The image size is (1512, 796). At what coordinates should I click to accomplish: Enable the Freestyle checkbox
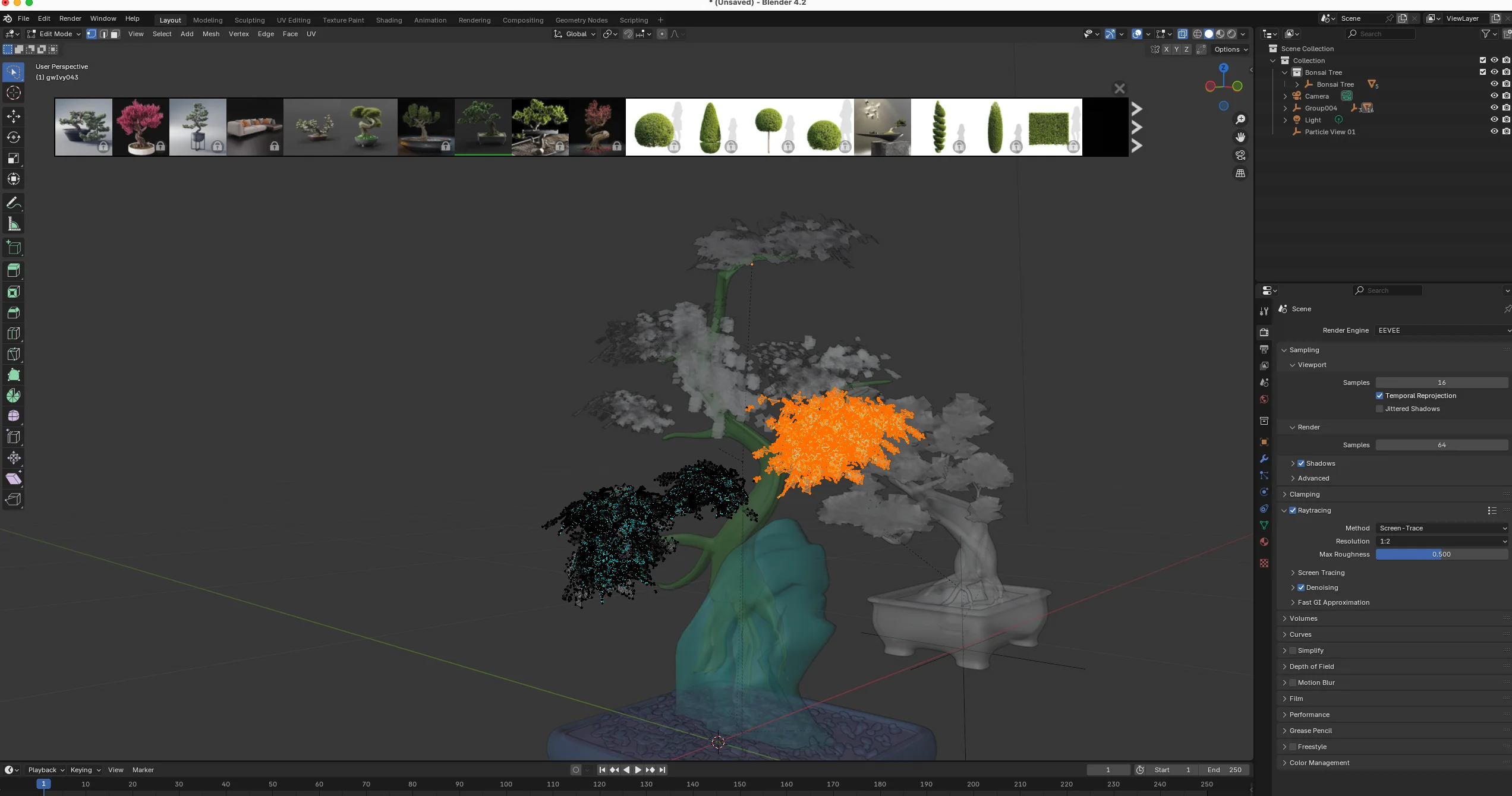pos(1293,747)
